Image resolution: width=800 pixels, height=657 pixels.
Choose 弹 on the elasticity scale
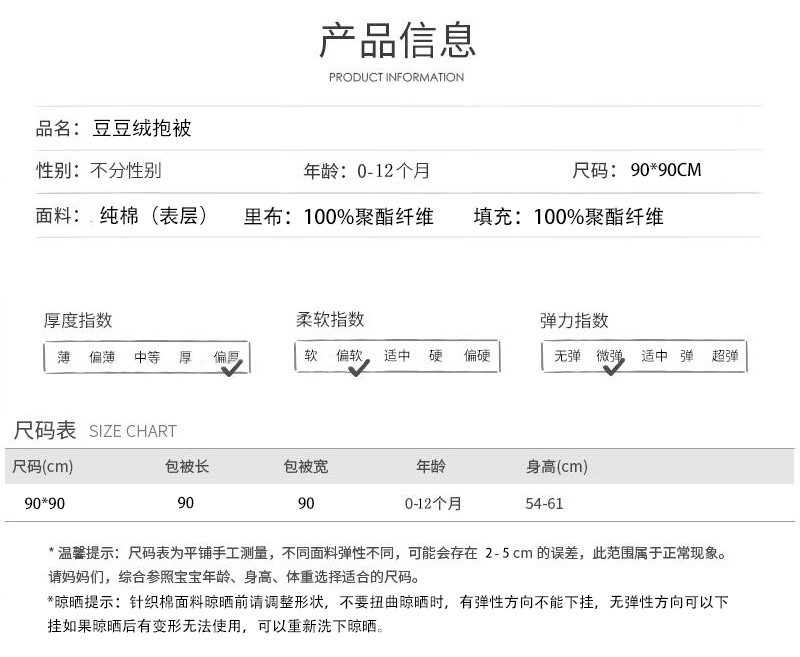(x=687, y=356)
